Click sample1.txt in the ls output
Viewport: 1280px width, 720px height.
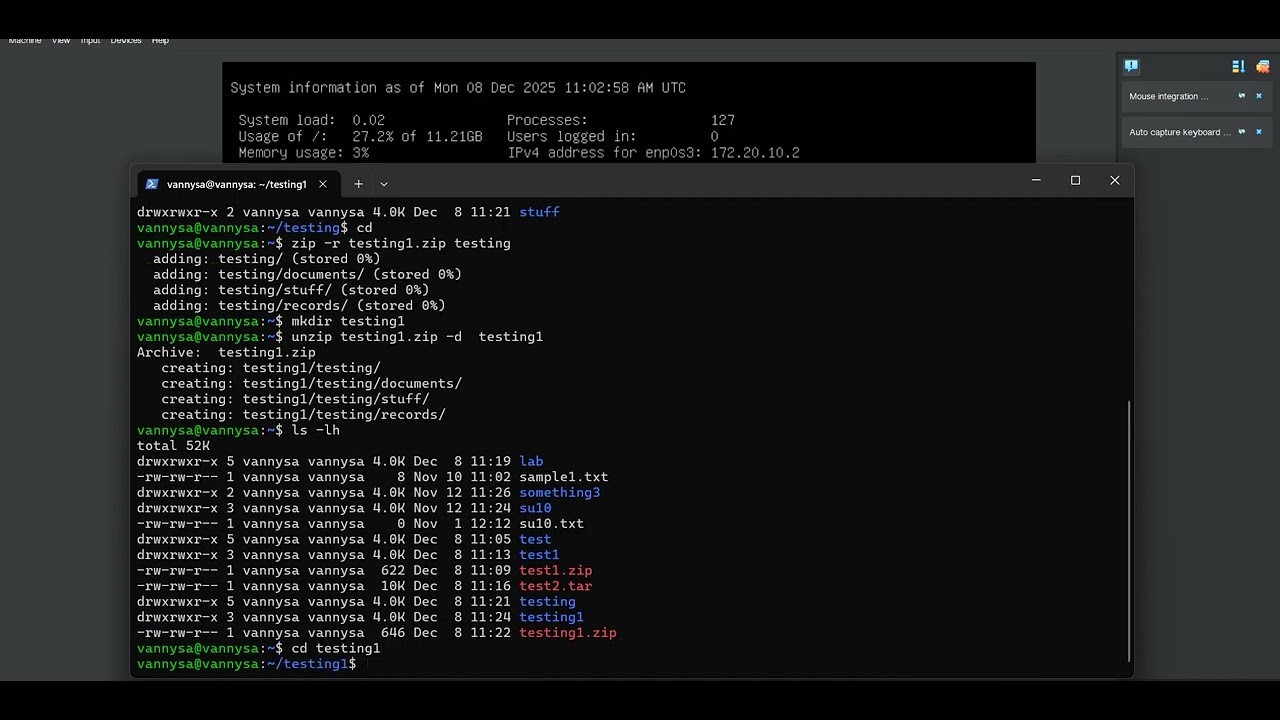pos(563,477)
